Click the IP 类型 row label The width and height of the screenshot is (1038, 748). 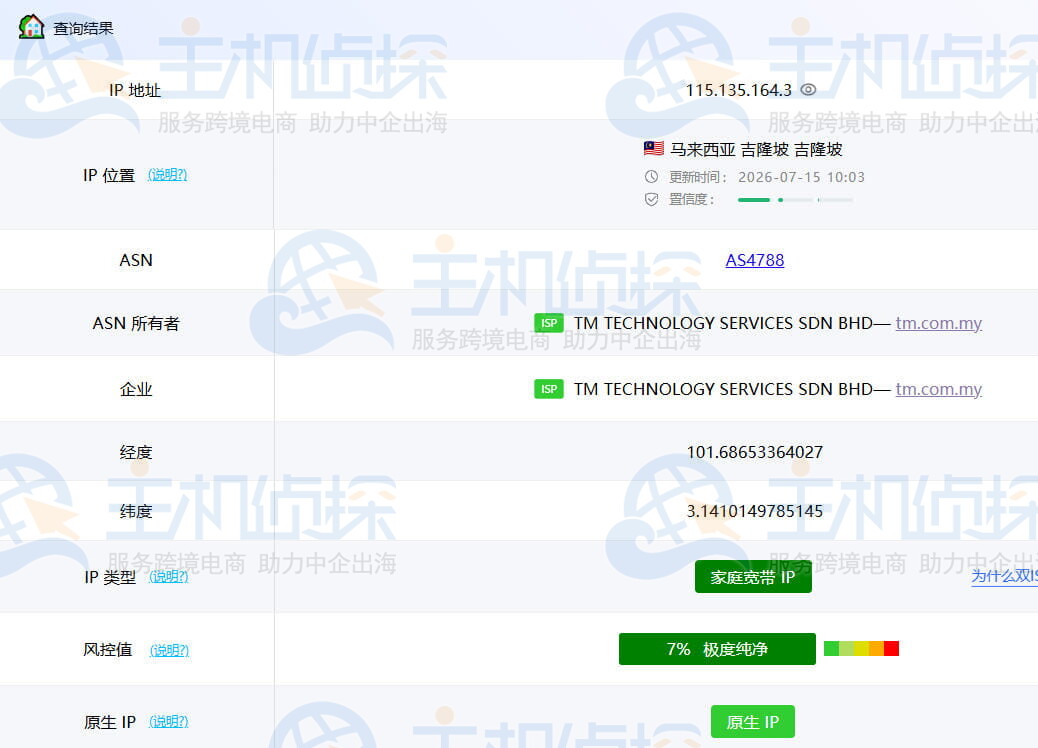110,577
